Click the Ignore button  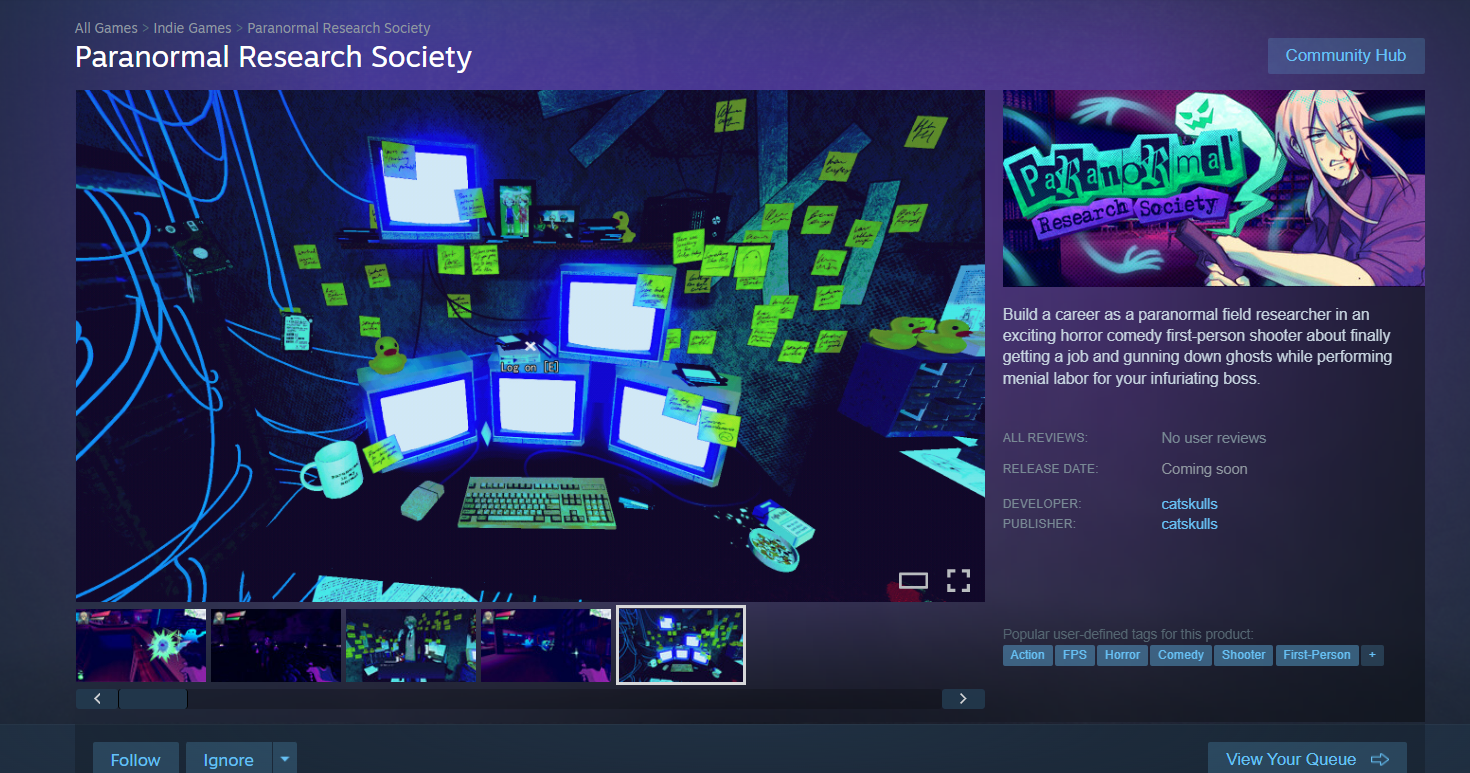[x=228, y=759]
